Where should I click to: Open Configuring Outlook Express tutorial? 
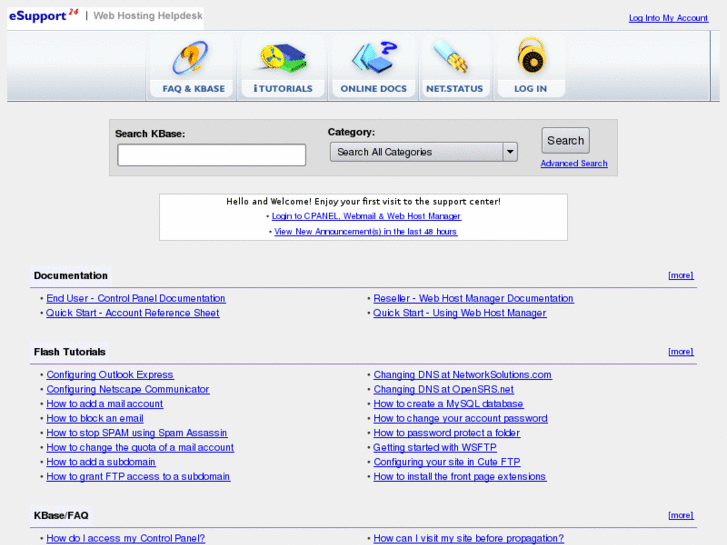click(110, 375)
